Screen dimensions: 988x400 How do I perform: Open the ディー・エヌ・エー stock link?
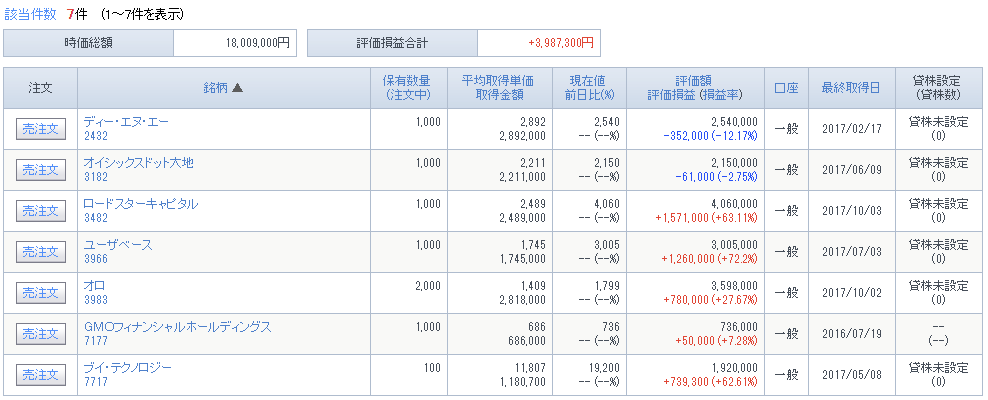126,122
